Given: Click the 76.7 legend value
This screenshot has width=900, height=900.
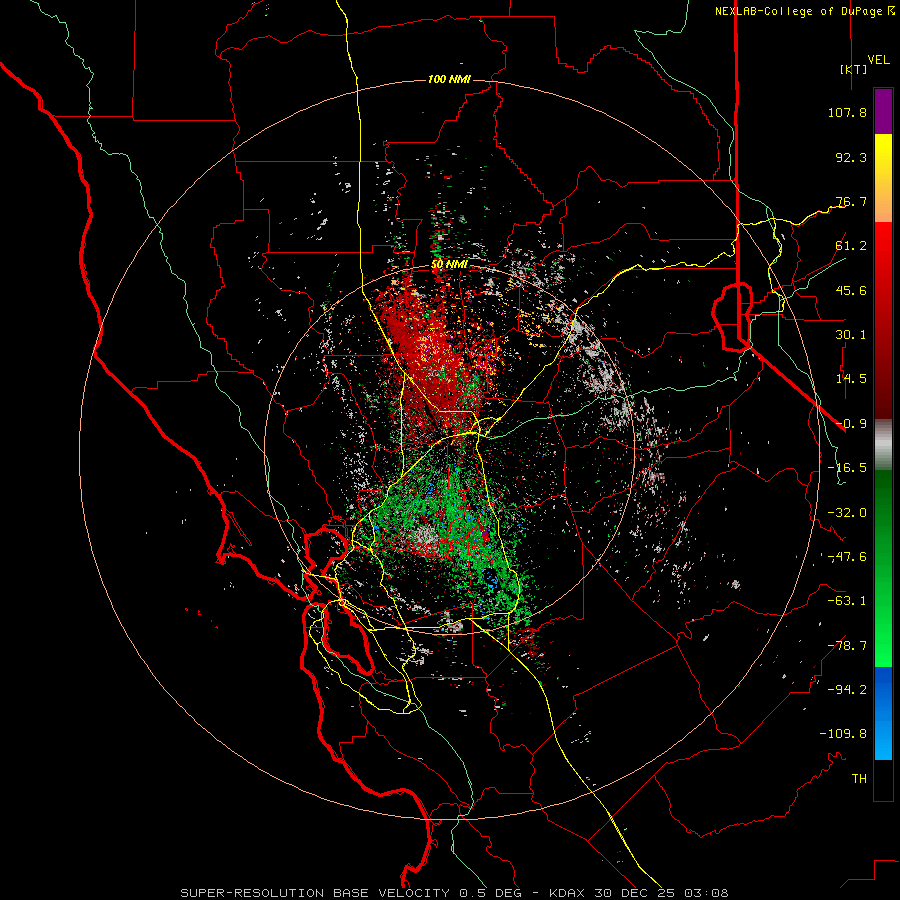Looking at the screenshot, I should 851,201.
